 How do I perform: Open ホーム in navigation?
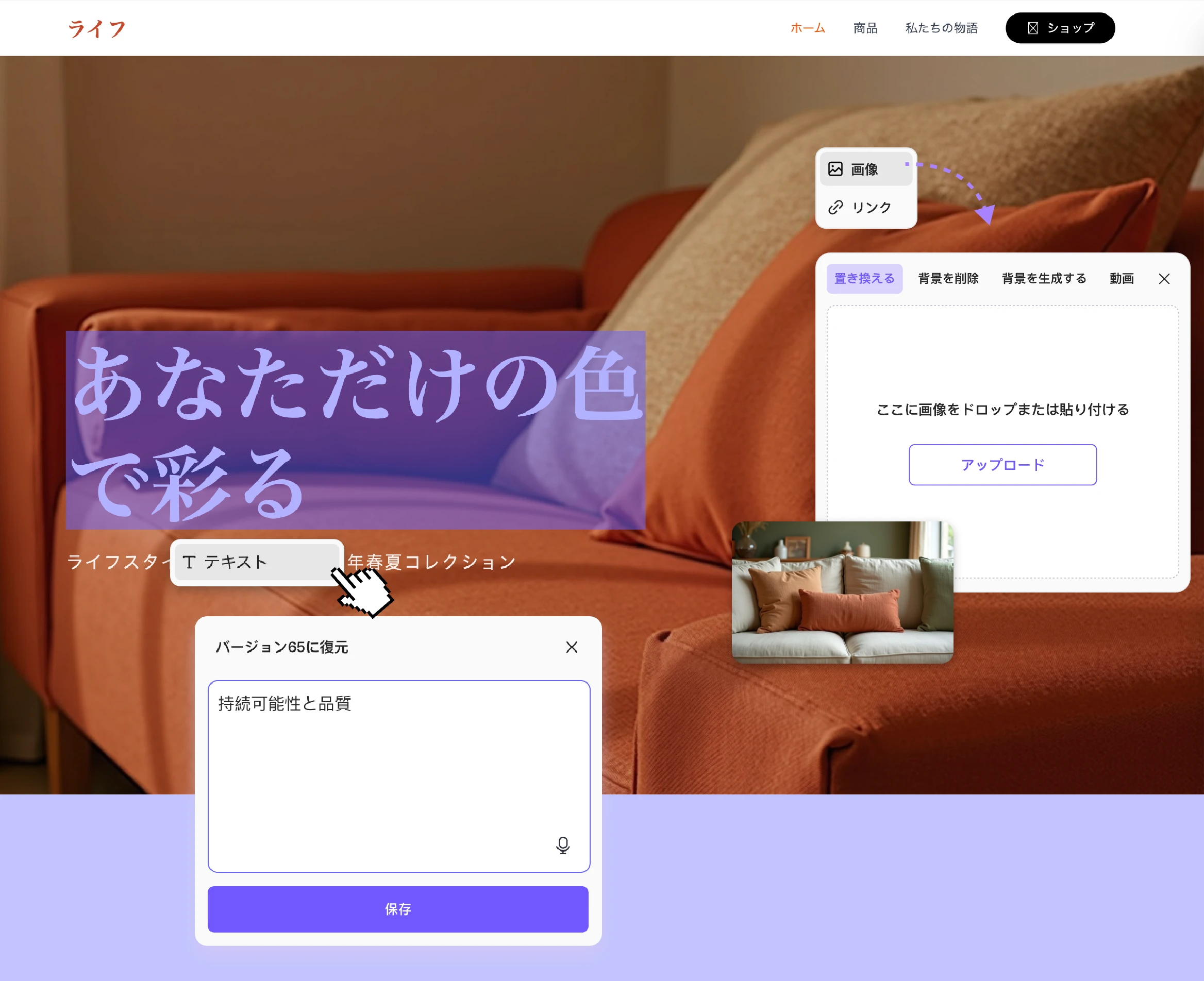pos(807,28)
